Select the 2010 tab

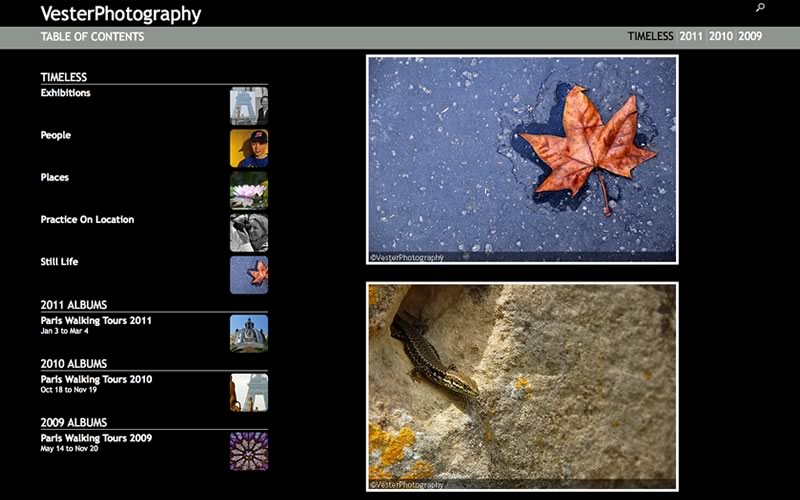tap(721, 37)
